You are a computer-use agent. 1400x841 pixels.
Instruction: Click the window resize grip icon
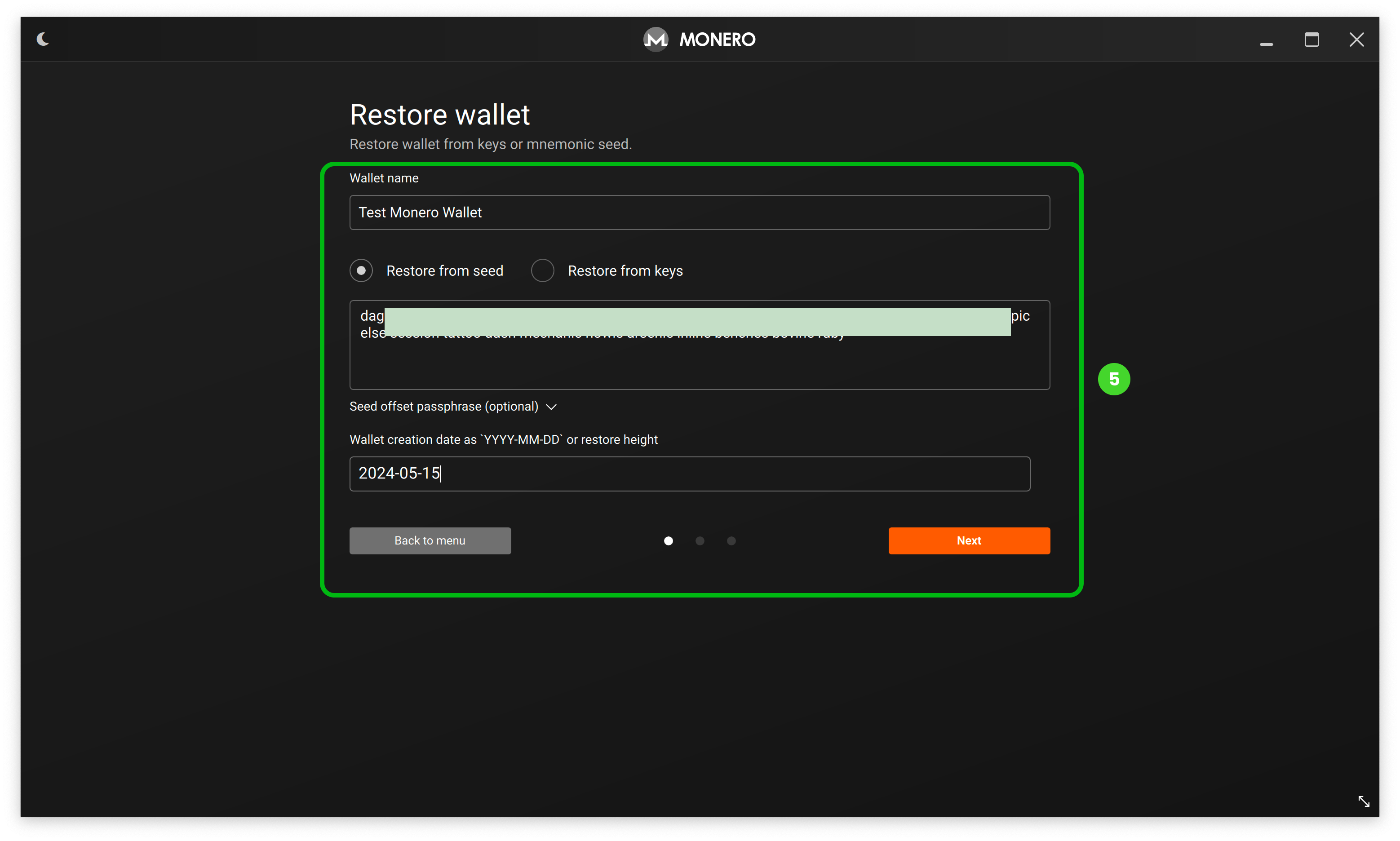pyautogui.click(x=1363, y=801)
